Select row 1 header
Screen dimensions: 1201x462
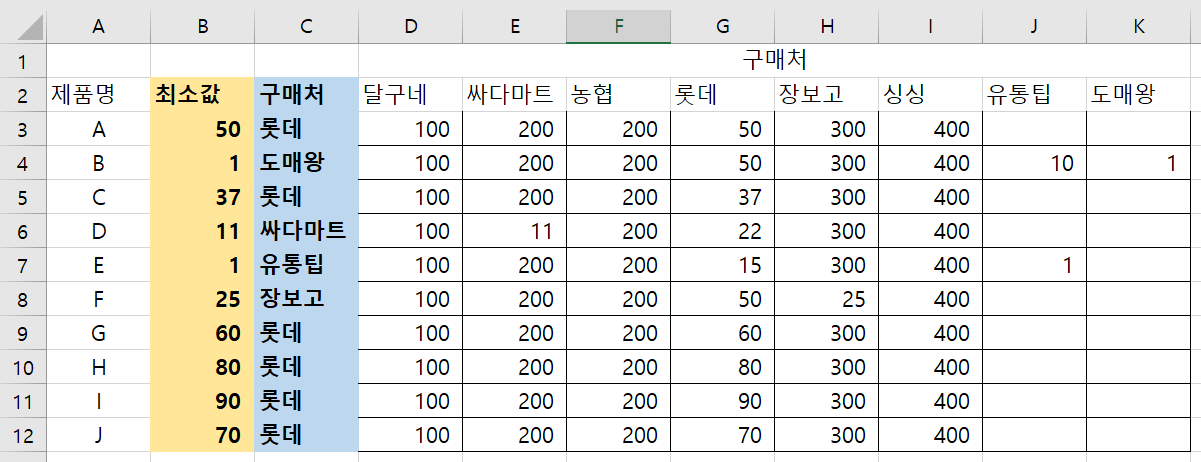23,60
